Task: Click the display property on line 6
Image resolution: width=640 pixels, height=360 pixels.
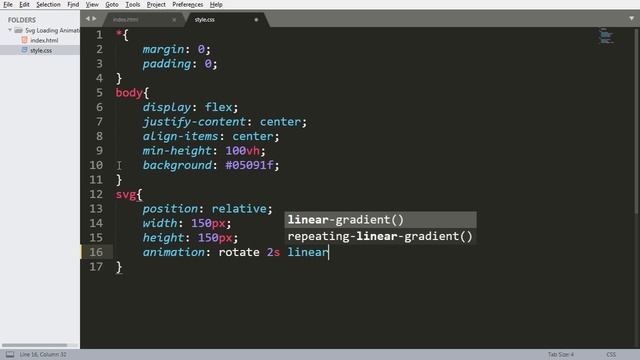Action: (167, 107)
